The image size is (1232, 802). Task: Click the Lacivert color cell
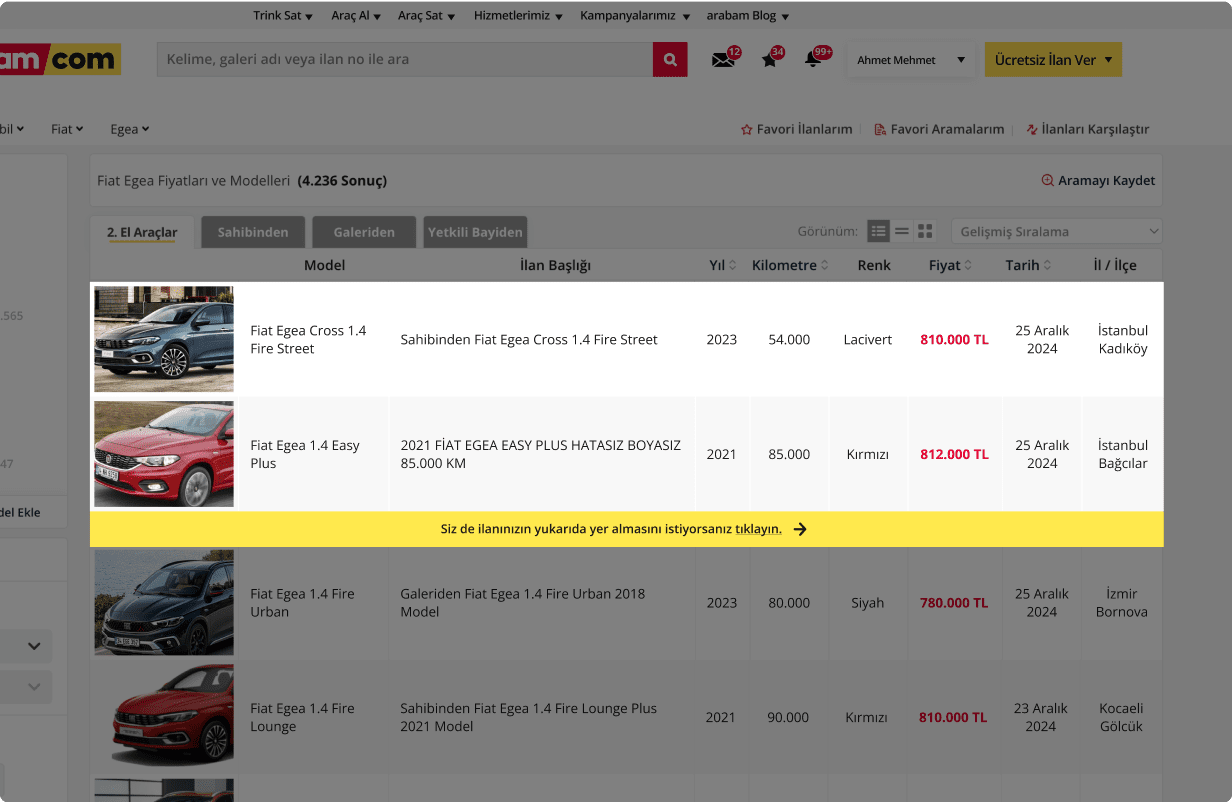[x=867, y=340]
